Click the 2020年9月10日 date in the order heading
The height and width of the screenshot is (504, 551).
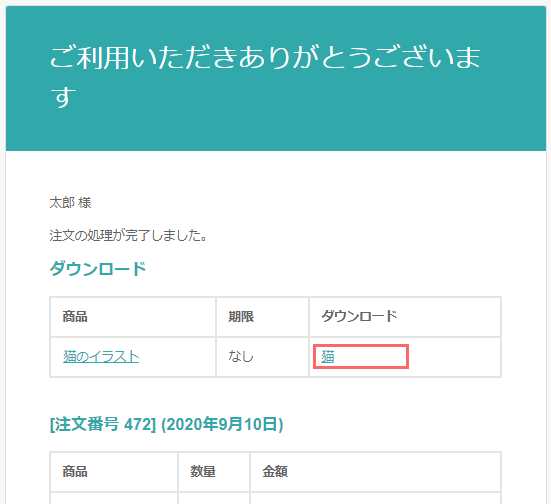click(222, 424)
